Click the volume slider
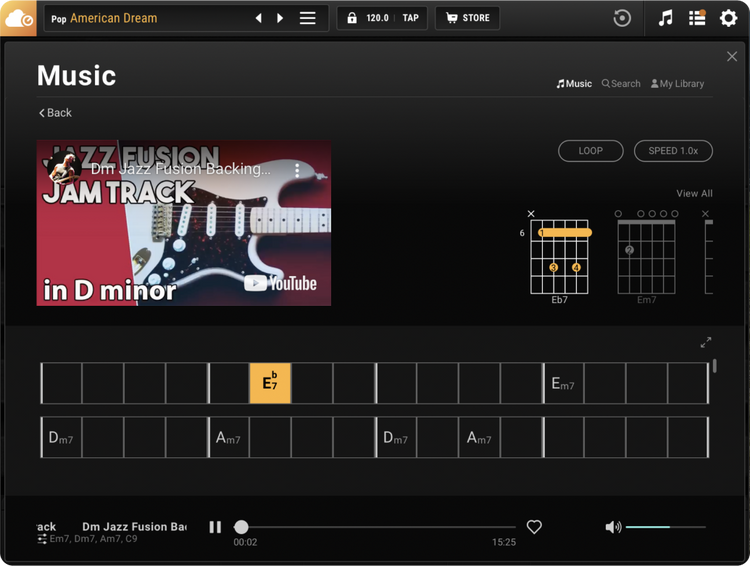 click(x=665, y=527)
